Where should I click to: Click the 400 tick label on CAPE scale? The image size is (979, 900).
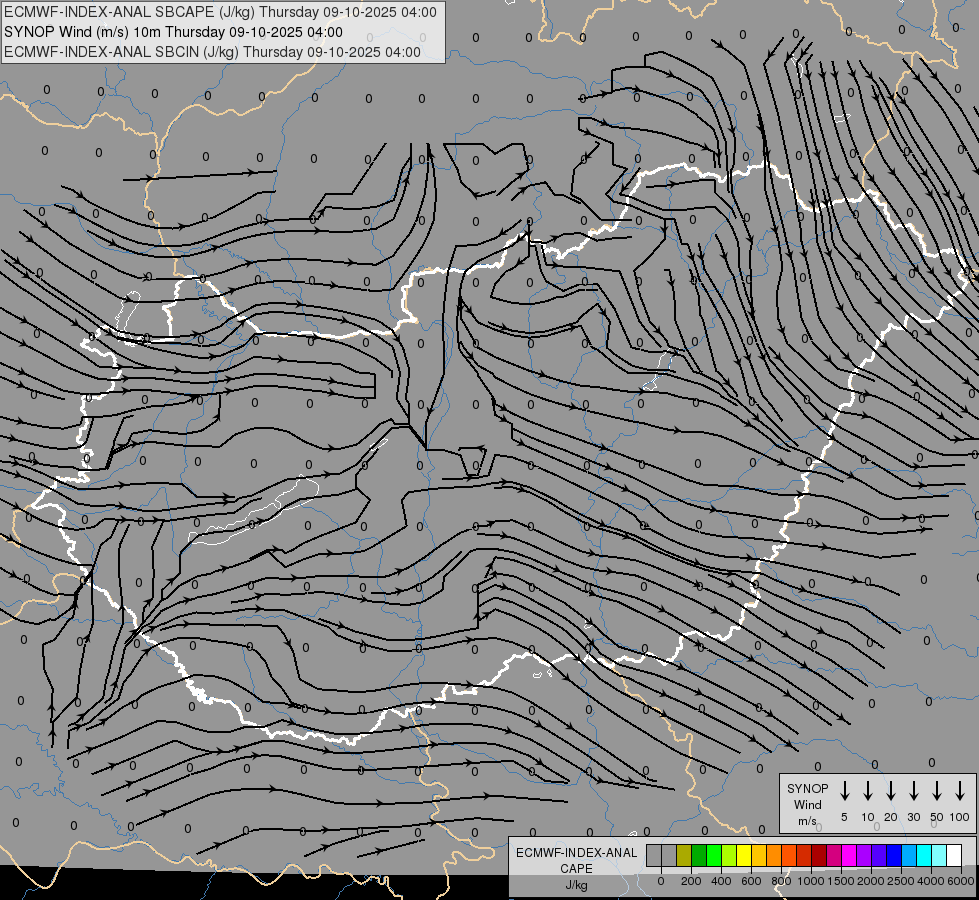(721, 881)
